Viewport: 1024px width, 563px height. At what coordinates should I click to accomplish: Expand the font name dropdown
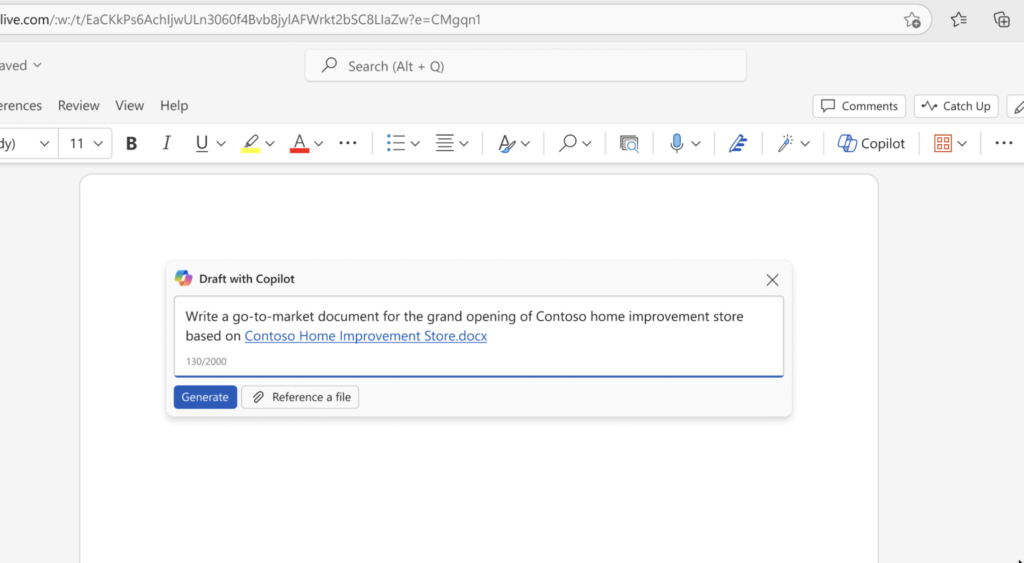44,144
